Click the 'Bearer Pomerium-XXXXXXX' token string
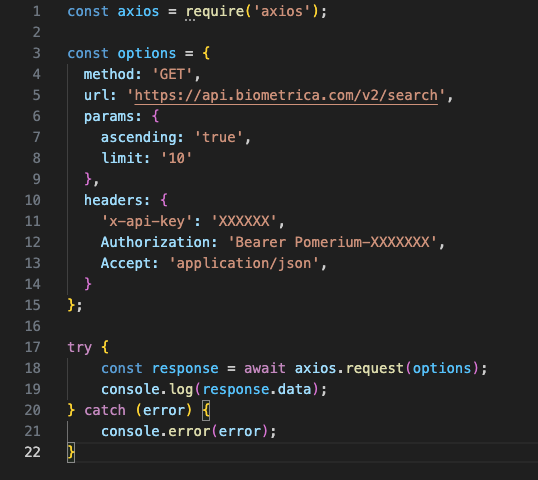Image resolution: width=538 pixels, height=480 pixels. (x=332, y=242)
